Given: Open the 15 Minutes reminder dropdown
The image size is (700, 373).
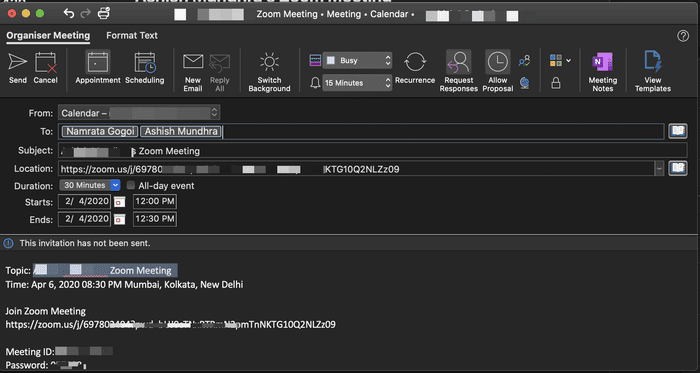Looking at the screenshot, I should click(358, 83).
